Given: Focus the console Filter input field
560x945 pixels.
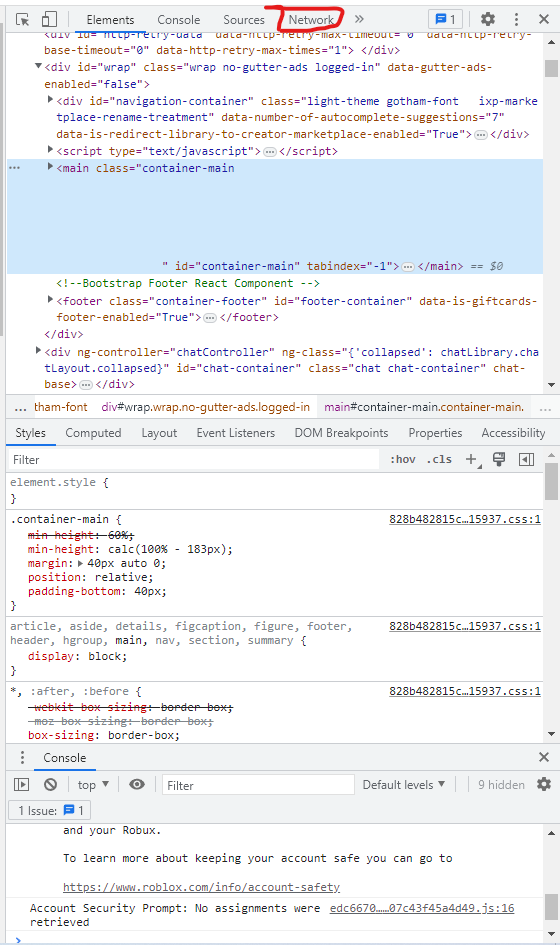Looking at the screenshot, I should pyautogui.click(x=258, y=785).
